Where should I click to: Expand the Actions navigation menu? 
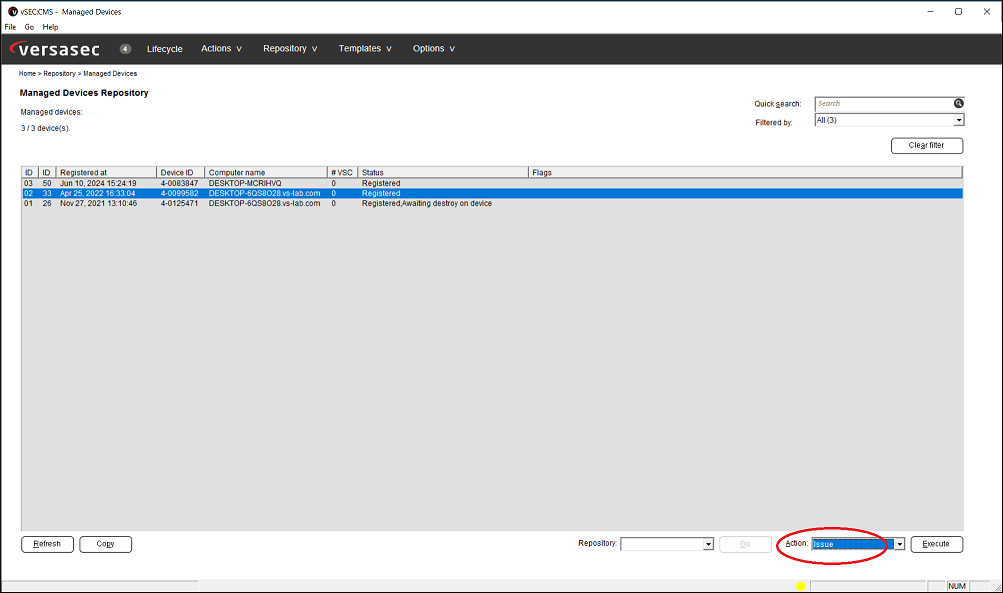[221, 49]
